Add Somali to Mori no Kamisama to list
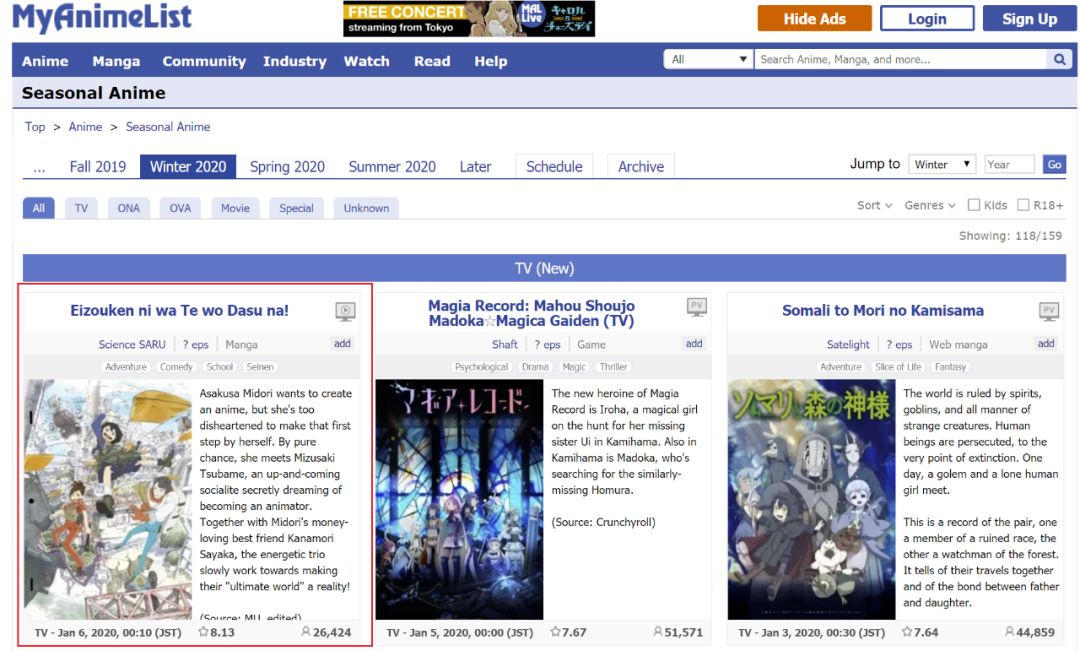The image size is (1080, 651). pyautogui.click(x=1046, y=343)
